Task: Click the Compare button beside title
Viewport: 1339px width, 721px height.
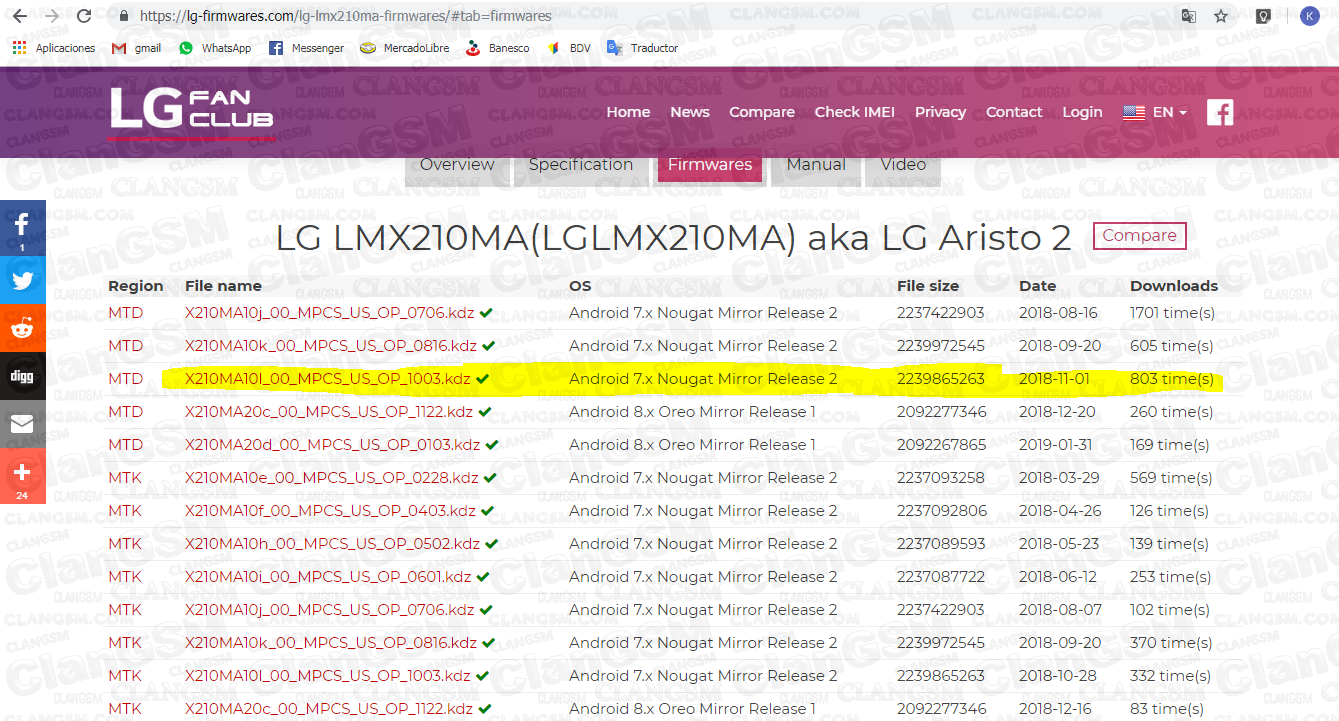Action: tap(1140, 236)
